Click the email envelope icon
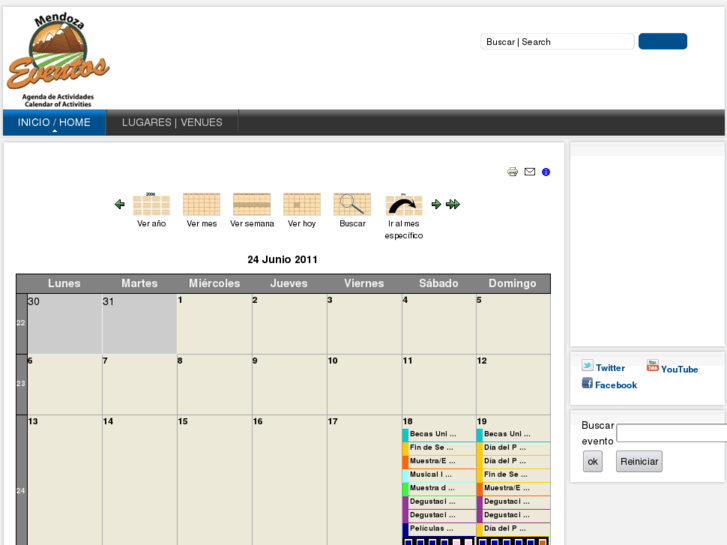 (x=529, y=172)
